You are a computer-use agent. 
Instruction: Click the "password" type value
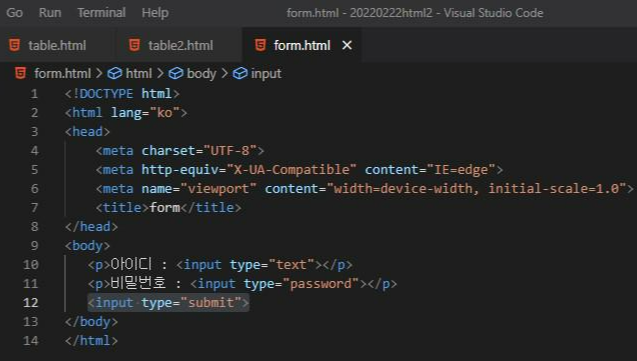coord(321,283)
